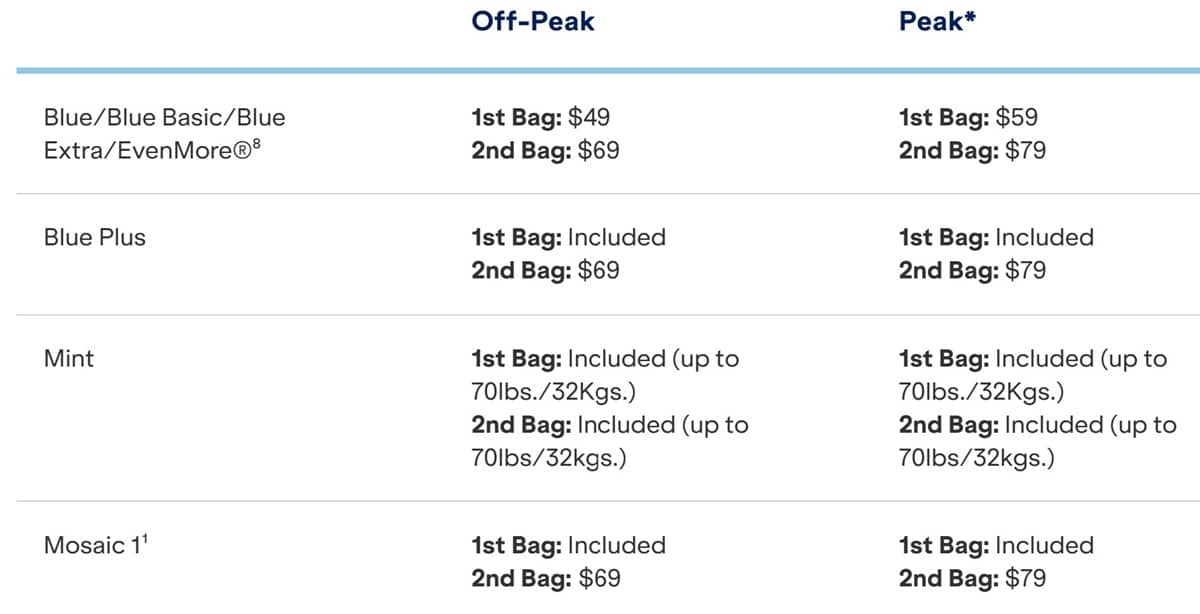Viewport: 1200px width, 614px height.
Task: Select the Mint fare row label
Action: [68, 358]
